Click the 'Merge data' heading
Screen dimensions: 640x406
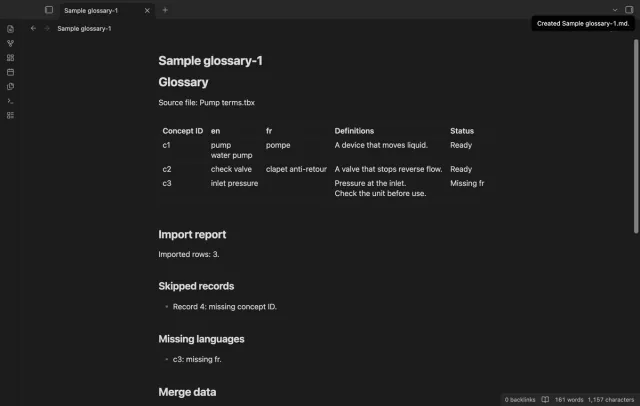point(187,392)
